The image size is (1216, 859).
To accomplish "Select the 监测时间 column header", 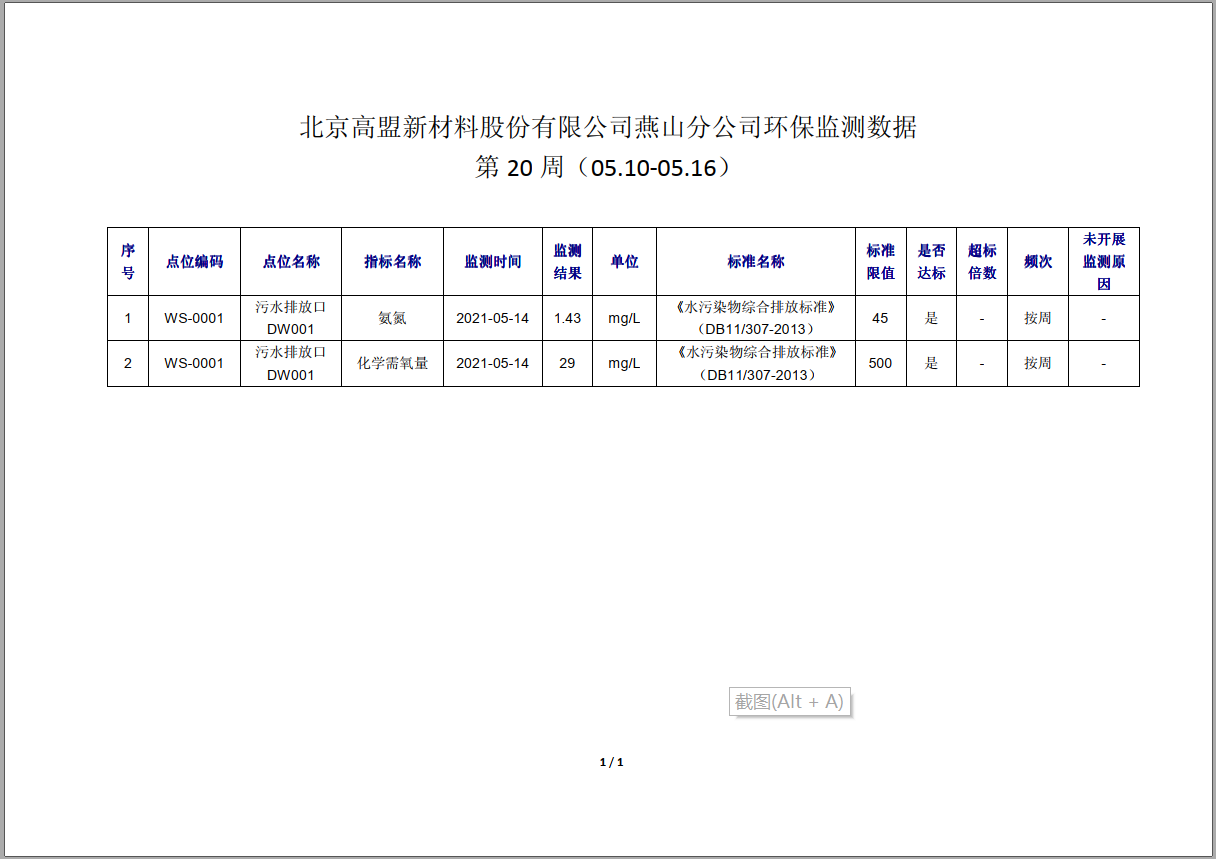I will pos(492,260).
